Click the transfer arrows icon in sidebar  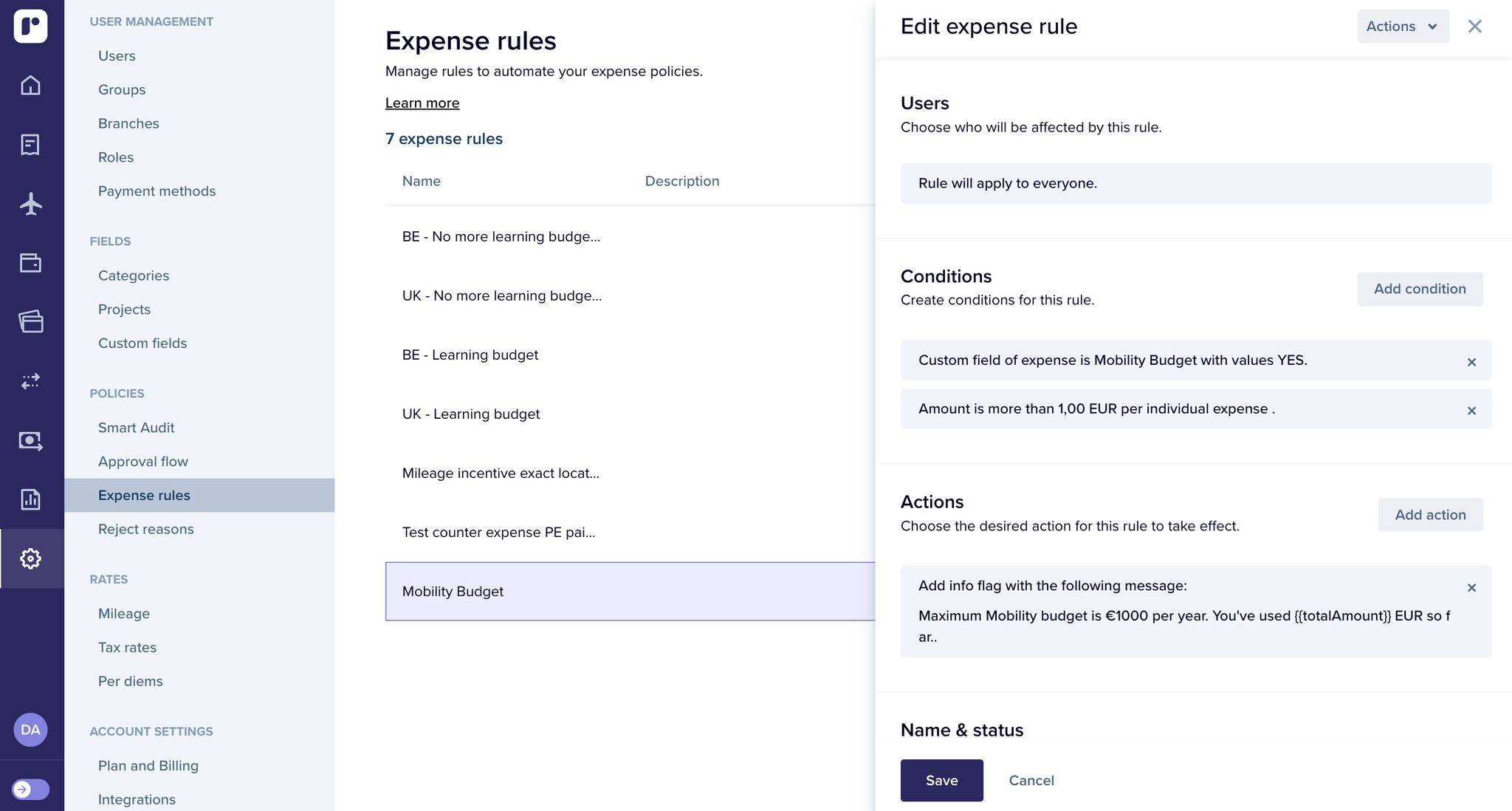30,381
